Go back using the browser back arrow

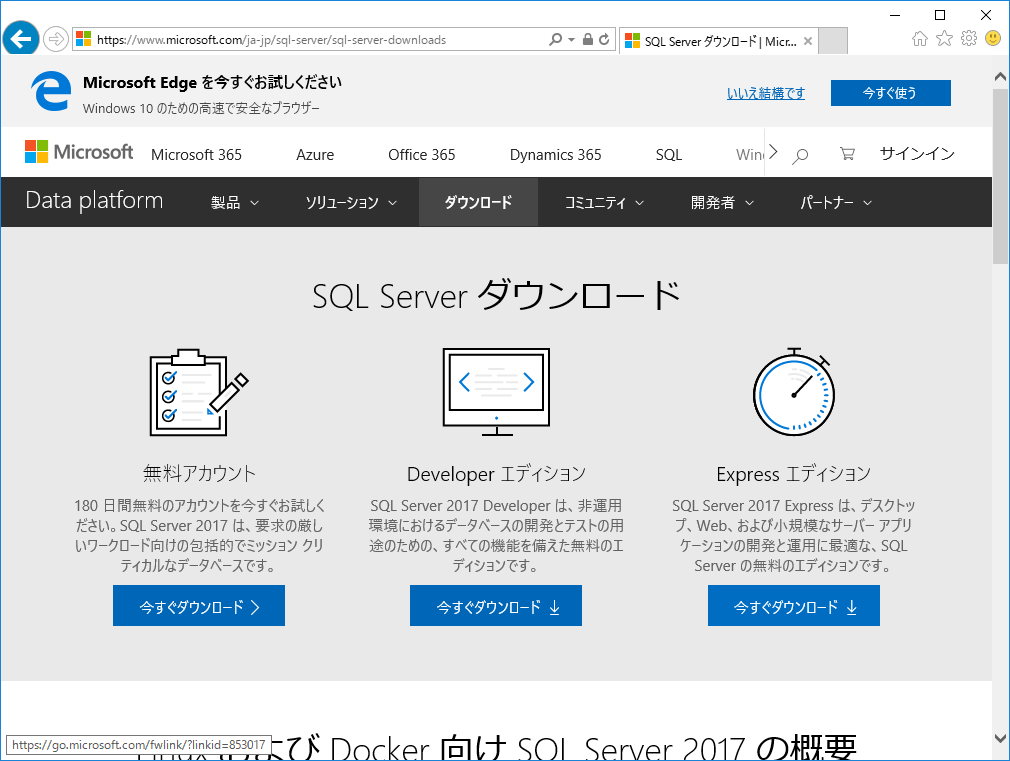pos(21,39)
